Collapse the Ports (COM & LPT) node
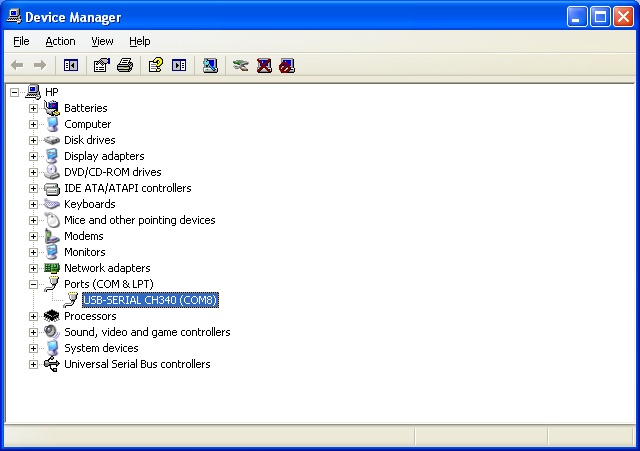This screenshot has width=640, height=451. (x=33, y=284)
